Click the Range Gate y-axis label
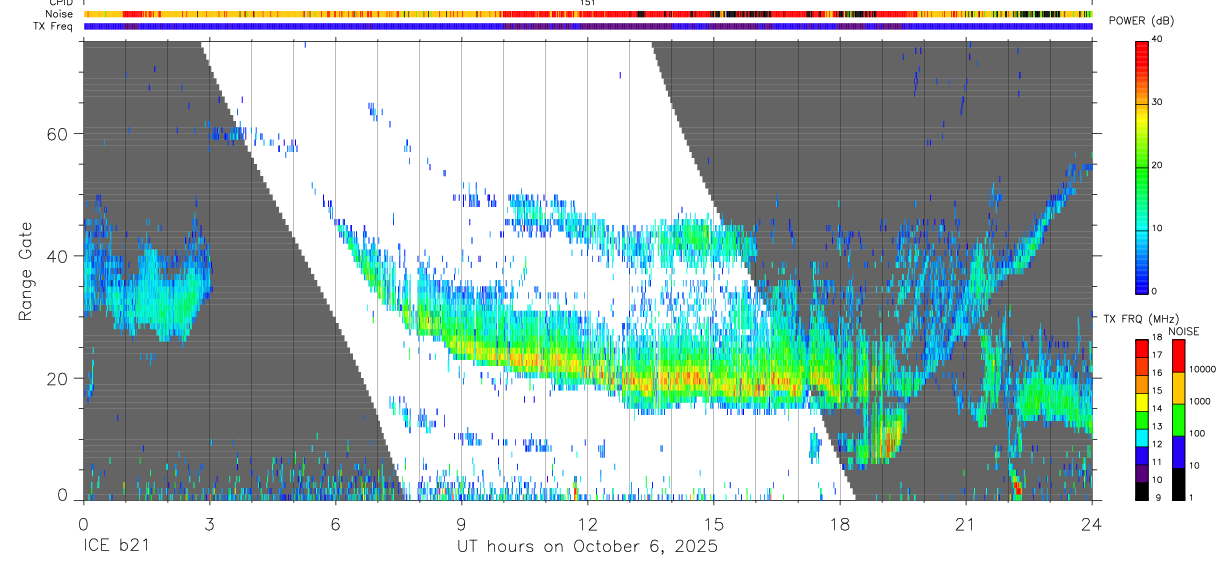Image resolution: width=1228 pixels, height=567 pixels. [x=26, y=273]
